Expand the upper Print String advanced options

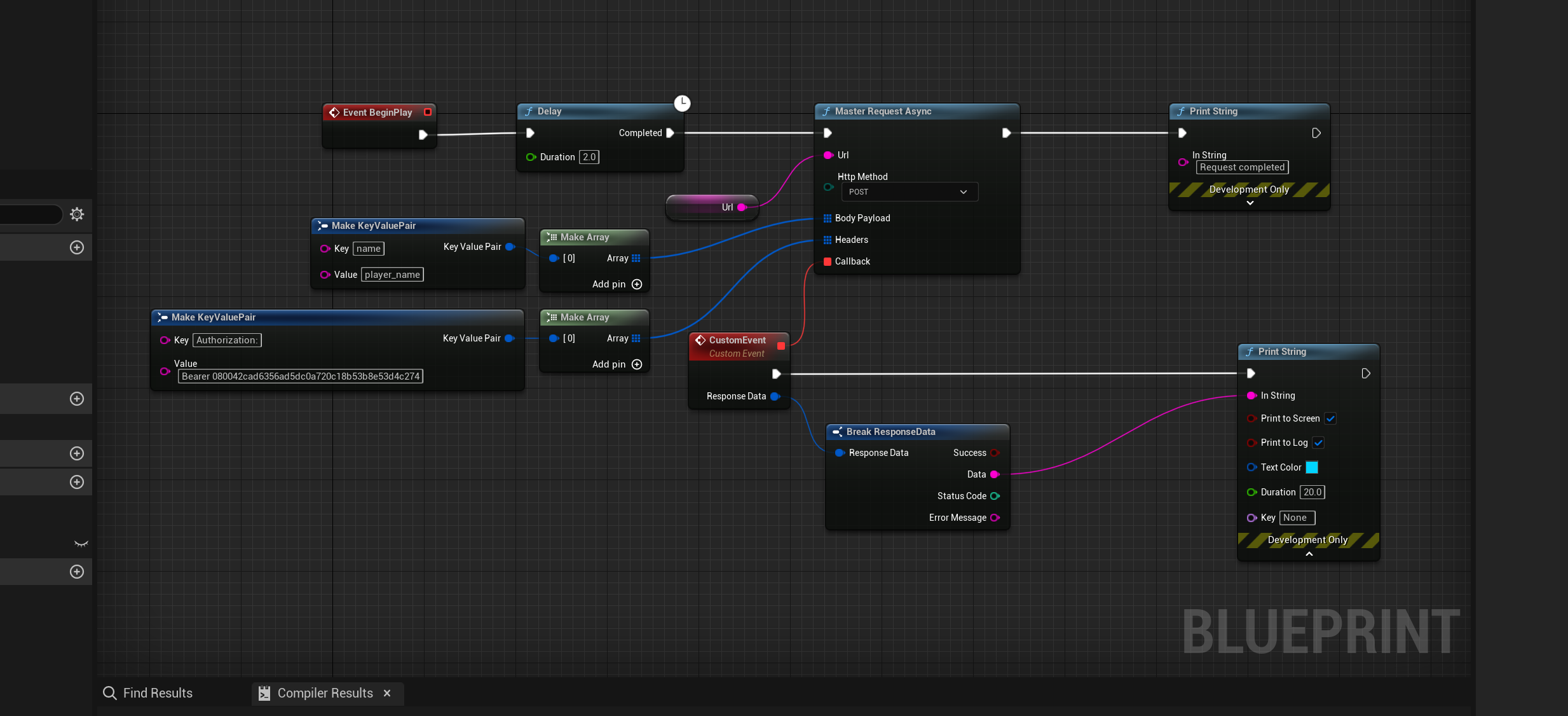click(x=1250, y=203)
